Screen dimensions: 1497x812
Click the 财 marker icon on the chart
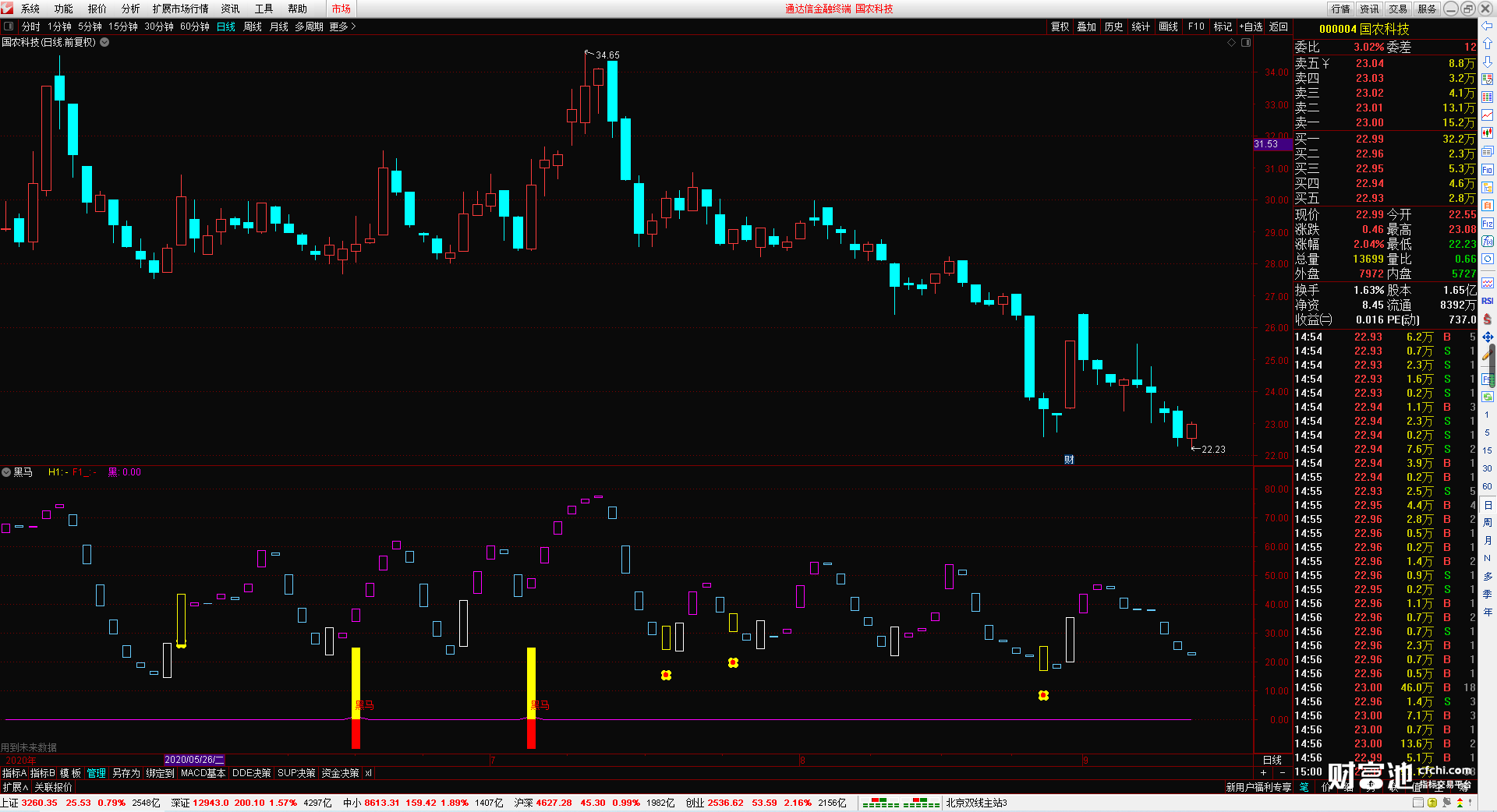coord(1069,460)
